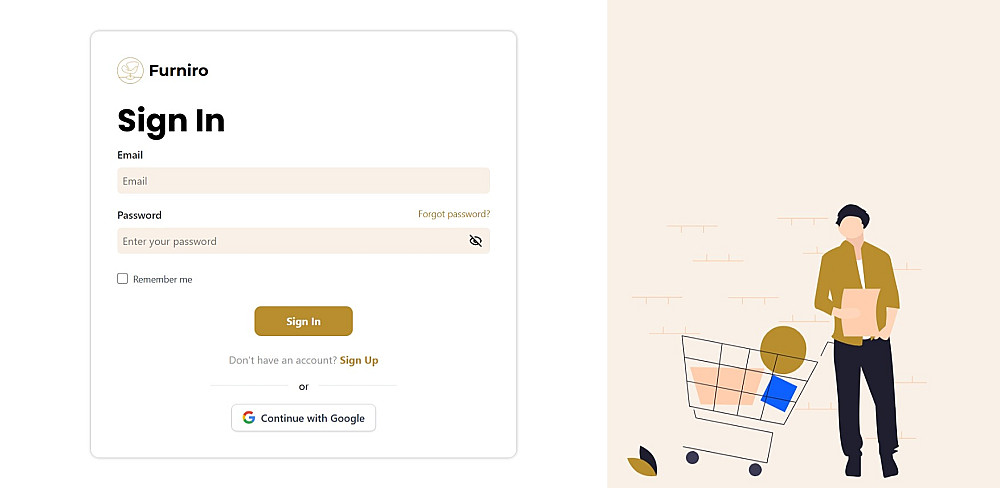Select the Password field label
Viewport: 1000px width, 488px height.
(x=139, y=215)
